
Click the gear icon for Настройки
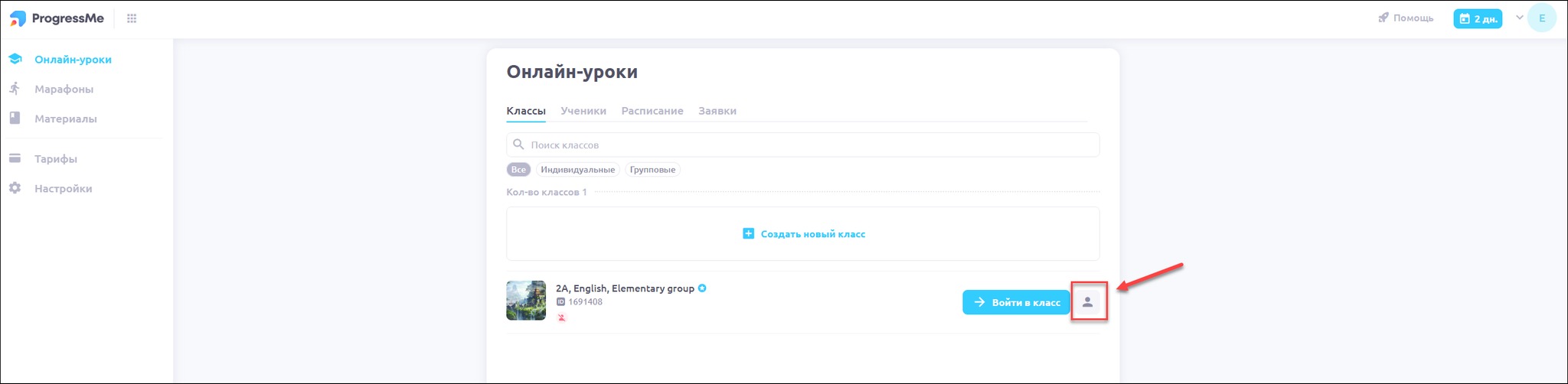click(x=15, y=188)
